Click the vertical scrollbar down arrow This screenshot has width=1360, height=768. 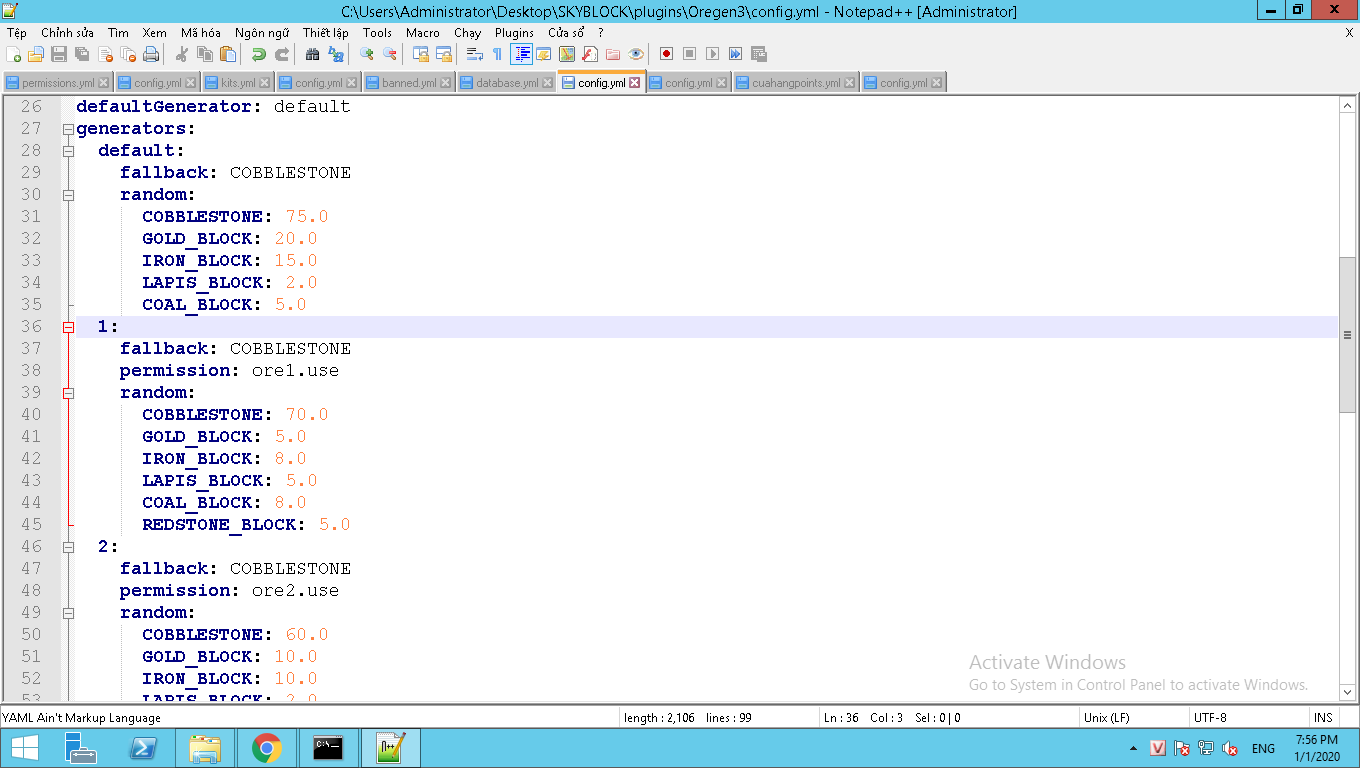(1347, 691)
